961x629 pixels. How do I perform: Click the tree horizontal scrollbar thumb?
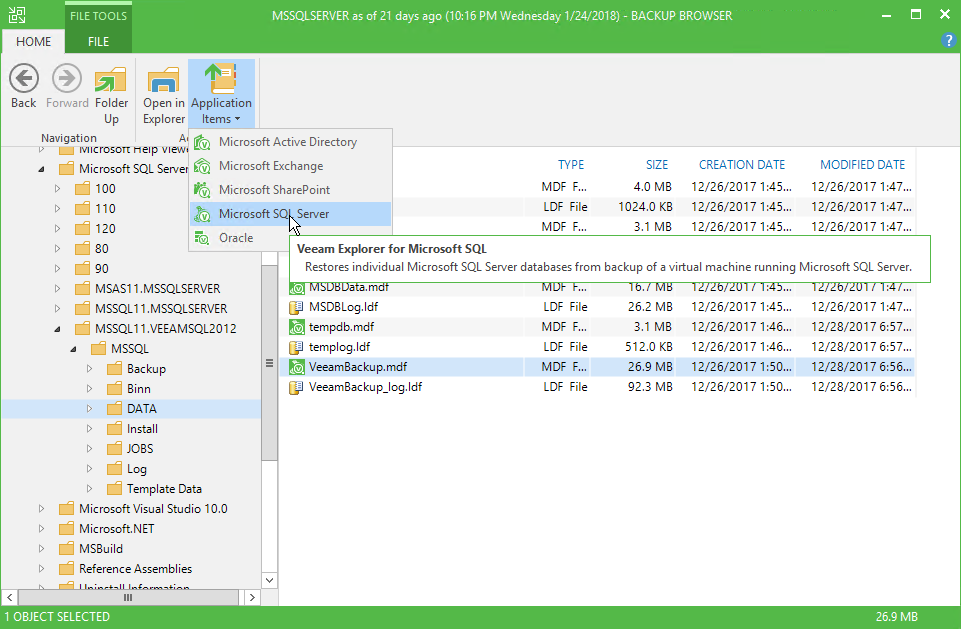[128, 597]
